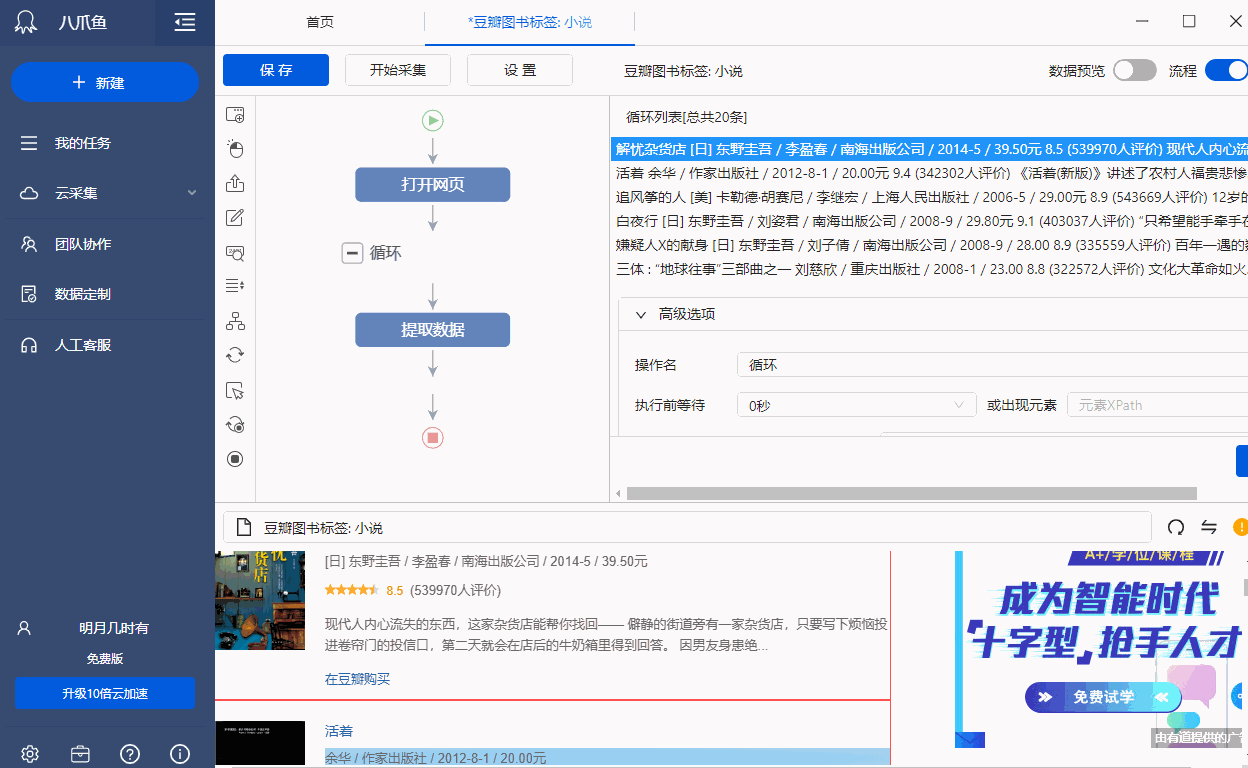Open the 执行前等待 dropdown
This screenshot has height=768, width=1248.
tap(856, 405)
